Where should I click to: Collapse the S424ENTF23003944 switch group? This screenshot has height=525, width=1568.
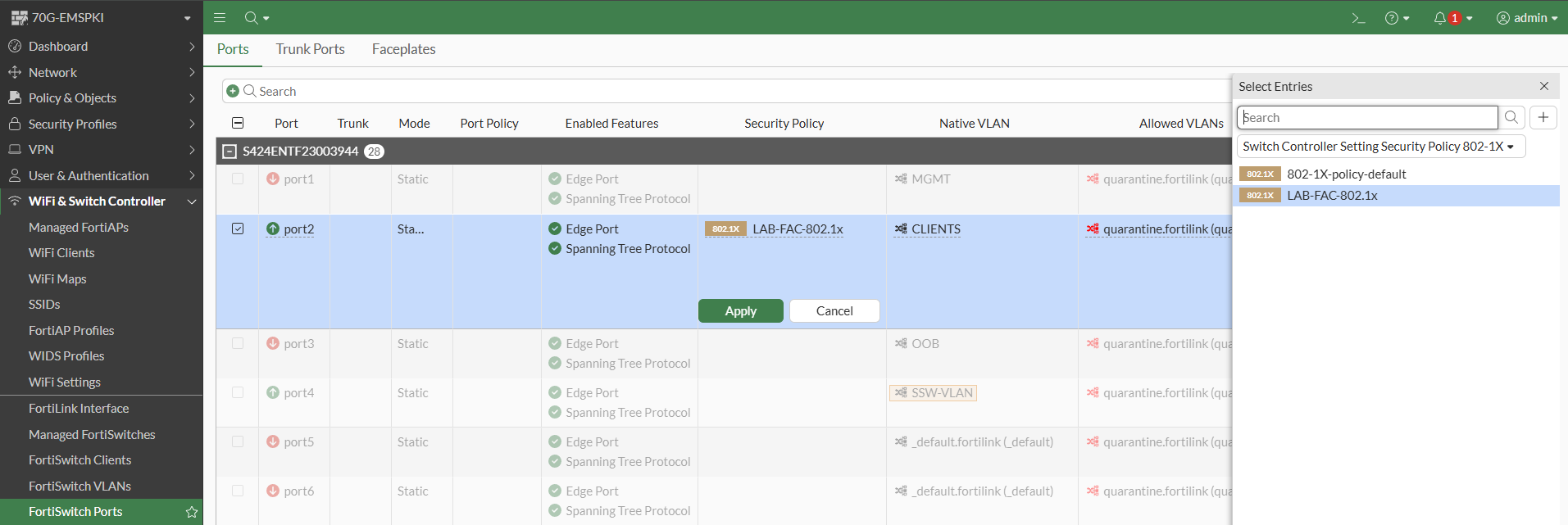[230, 152]
